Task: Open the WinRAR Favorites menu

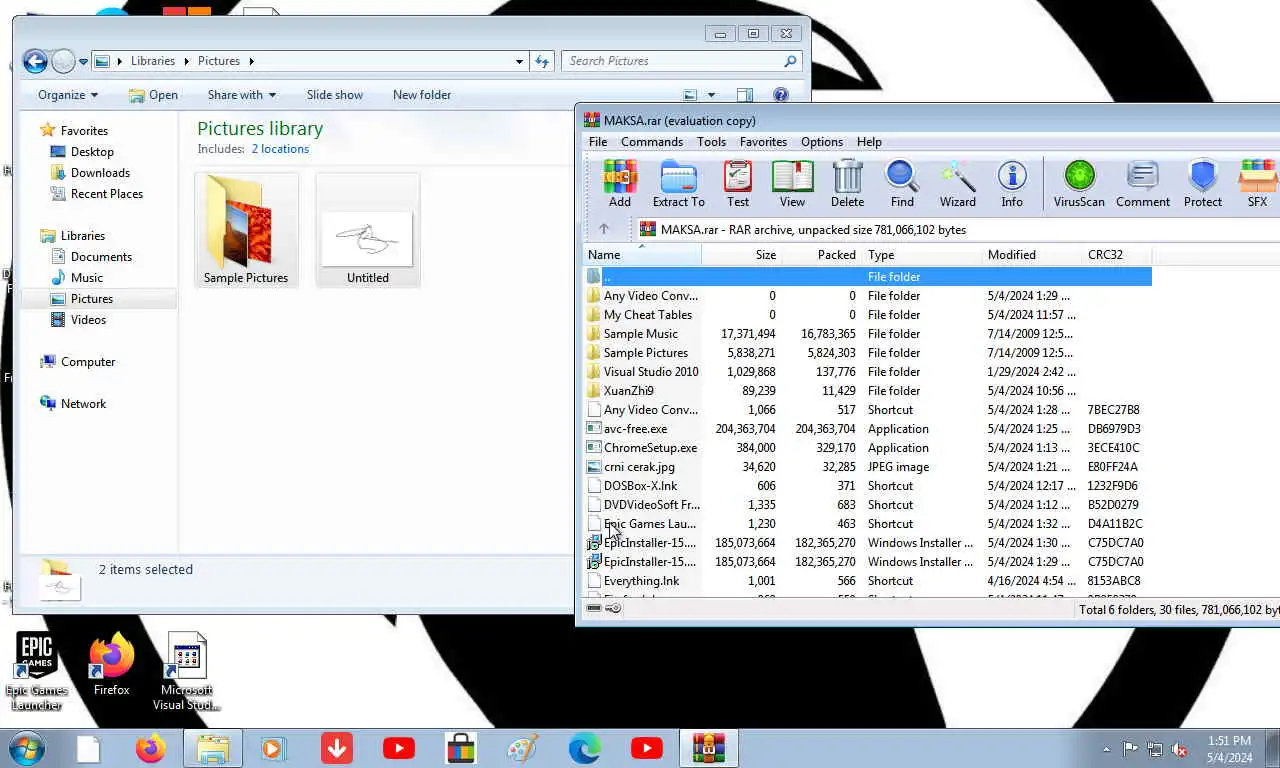Action: 763,142
